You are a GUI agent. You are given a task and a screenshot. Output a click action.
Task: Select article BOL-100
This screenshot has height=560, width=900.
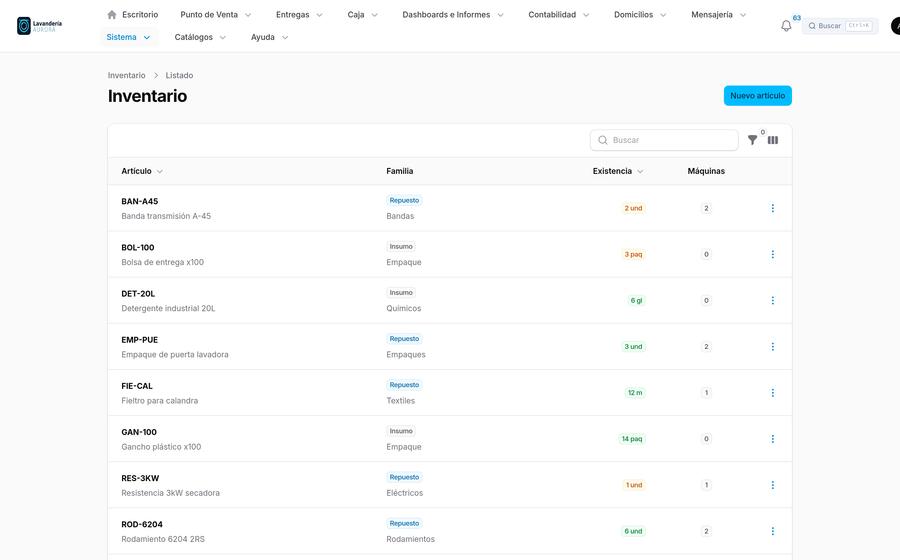[138, 247]
